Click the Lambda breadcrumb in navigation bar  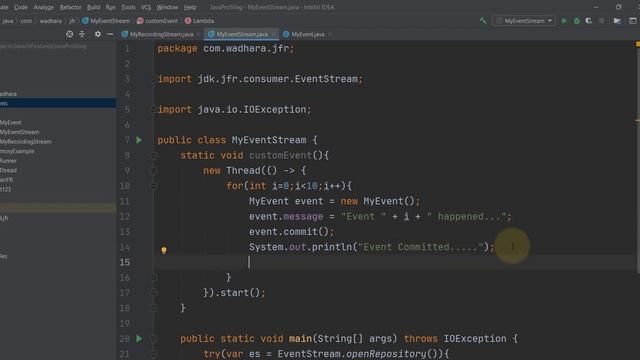[199, 21]
